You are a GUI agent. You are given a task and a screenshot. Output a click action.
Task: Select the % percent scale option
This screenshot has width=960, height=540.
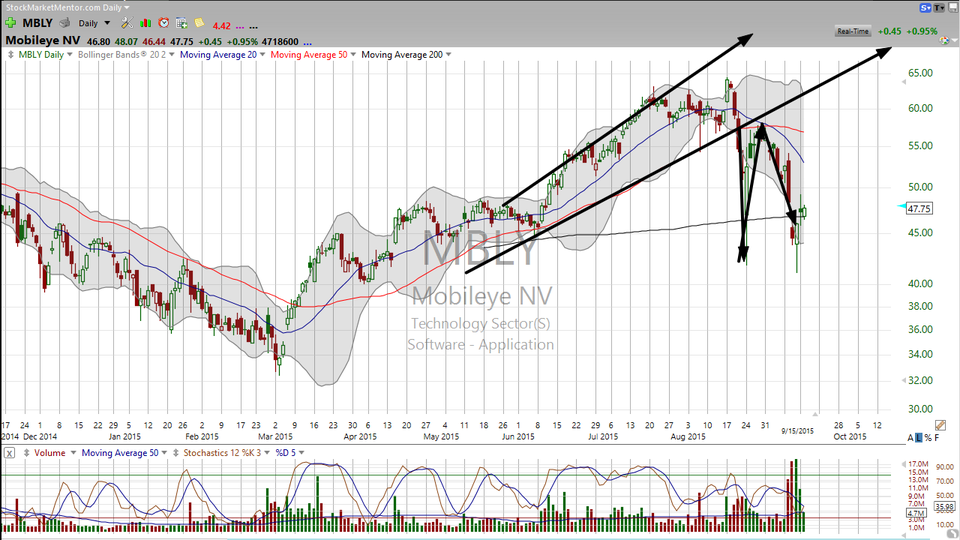click(x=928, y=438)
